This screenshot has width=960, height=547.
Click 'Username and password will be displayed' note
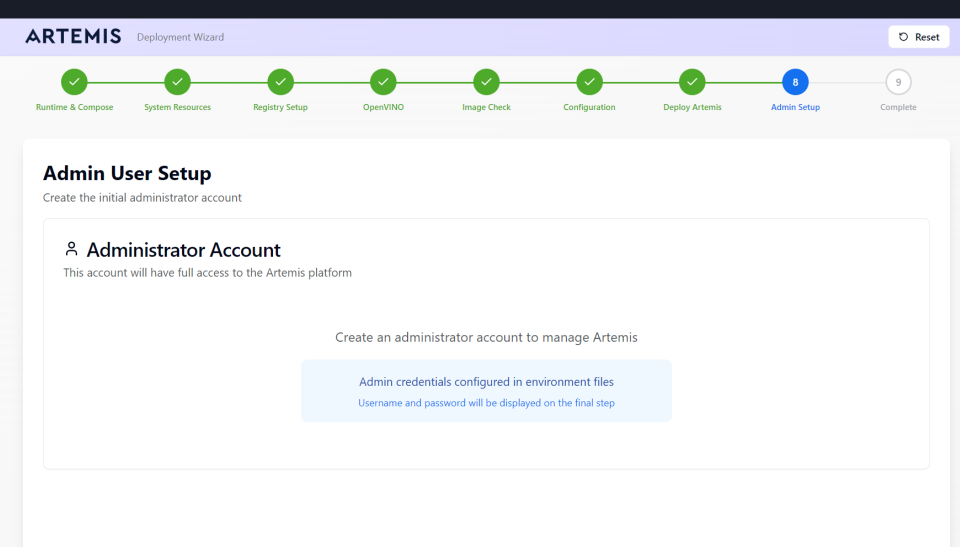tap(486, 403)
